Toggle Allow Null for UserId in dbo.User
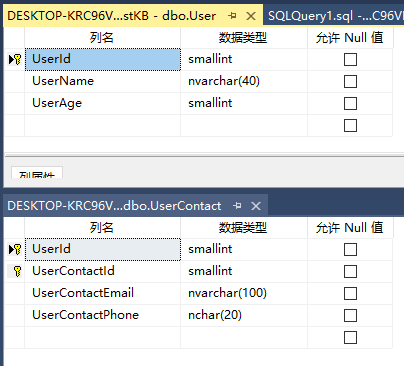 (350, 60)
